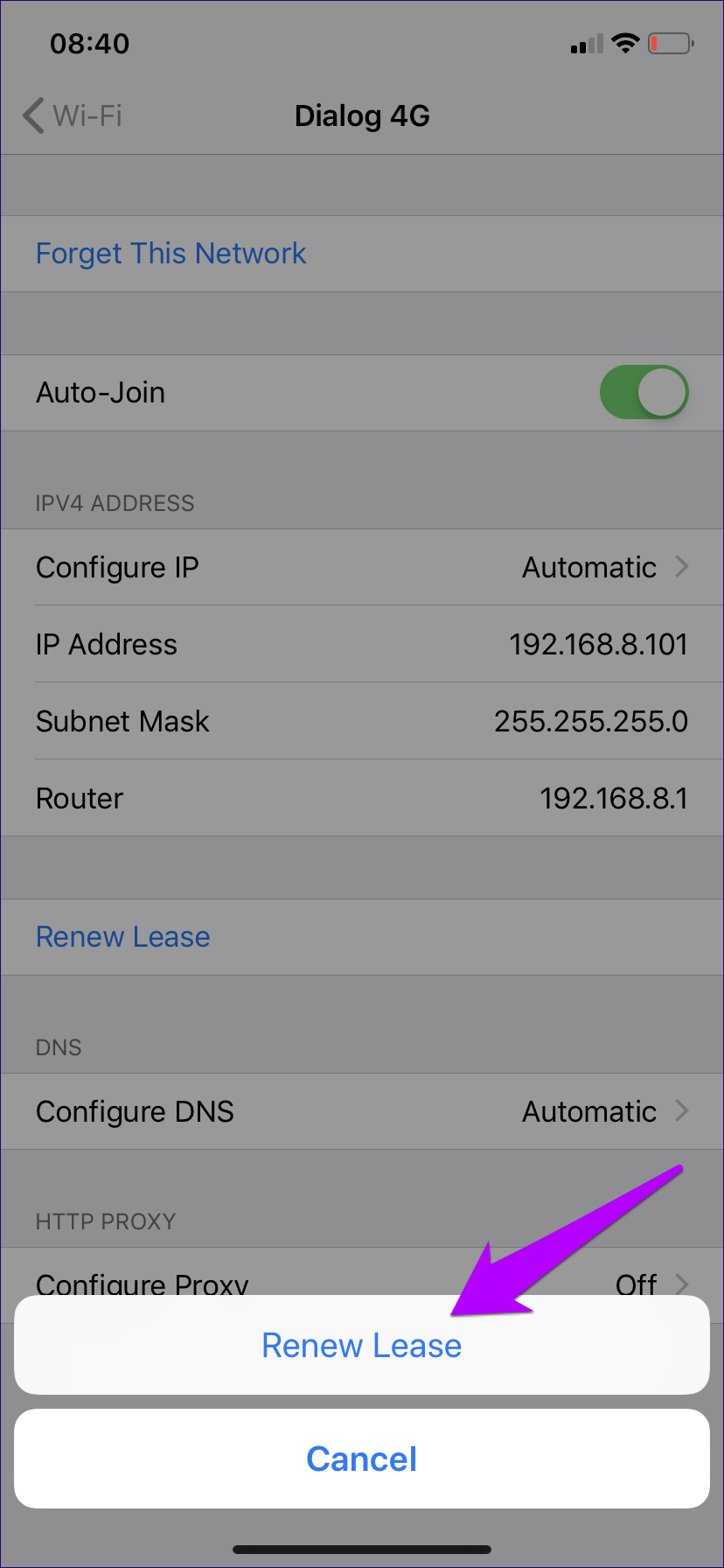Viewport: 724px width, 1568px height.
Task: Tap the Wi-Fi signal status icon
Action: tap(625, 43)
